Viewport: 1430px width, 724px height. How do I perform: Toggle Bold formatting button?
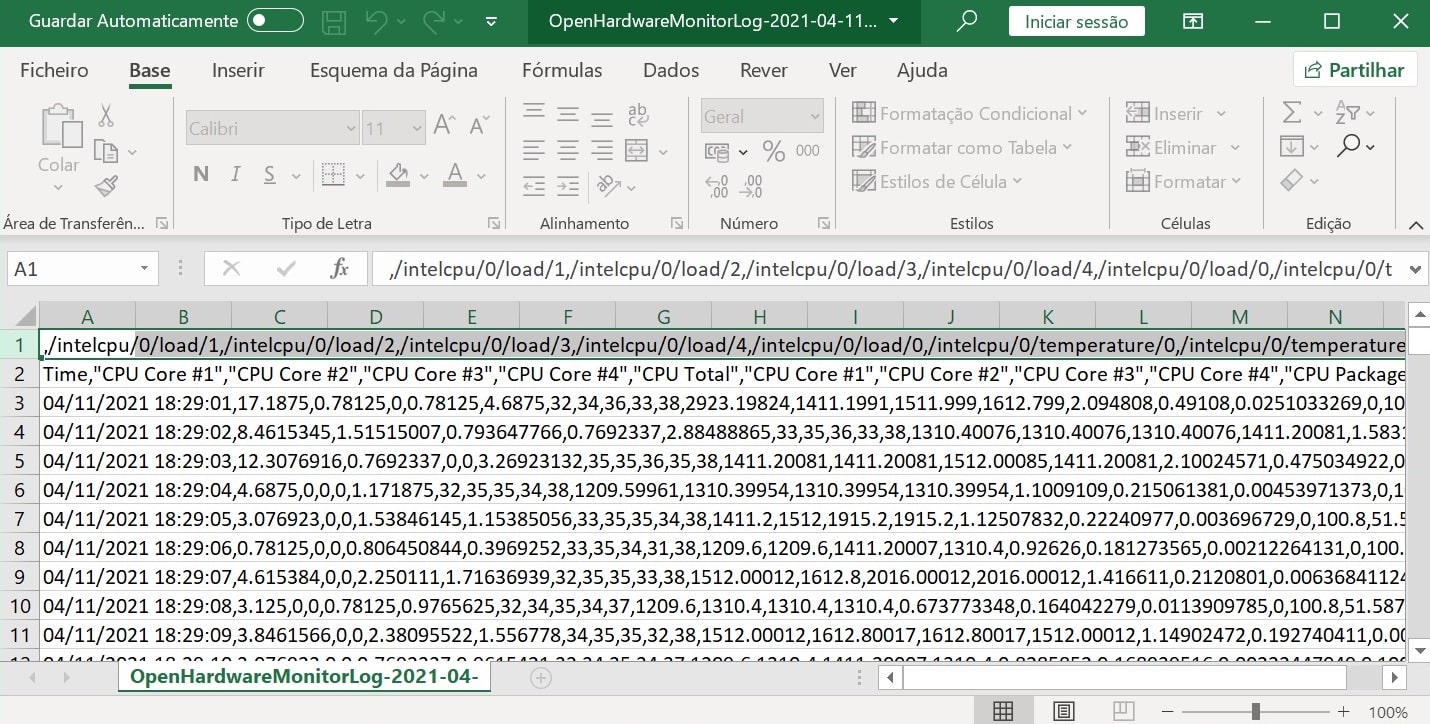(x=201, y=175)
